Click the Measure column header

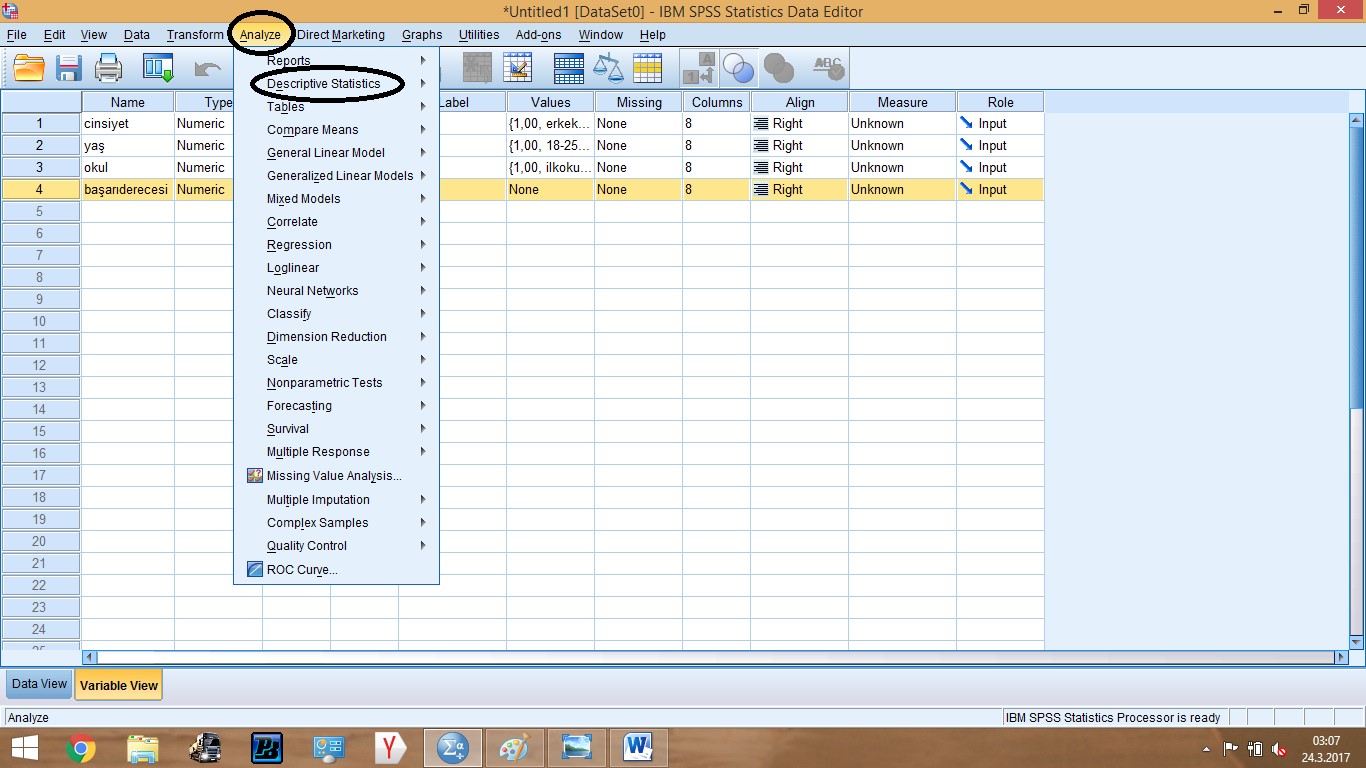click(x=902, y=102)
